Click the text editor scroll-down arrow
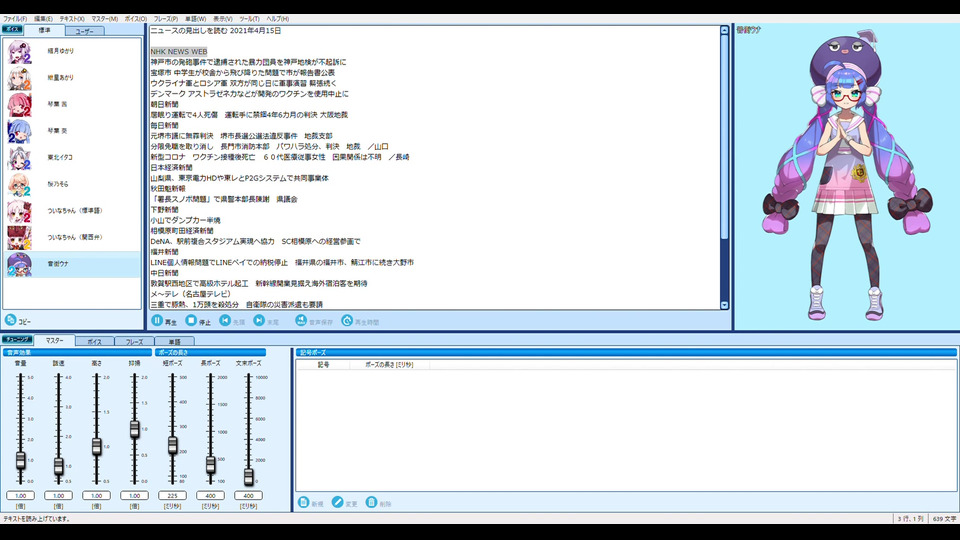The width and height of the screenshot is (960, 540). point(724,305)
